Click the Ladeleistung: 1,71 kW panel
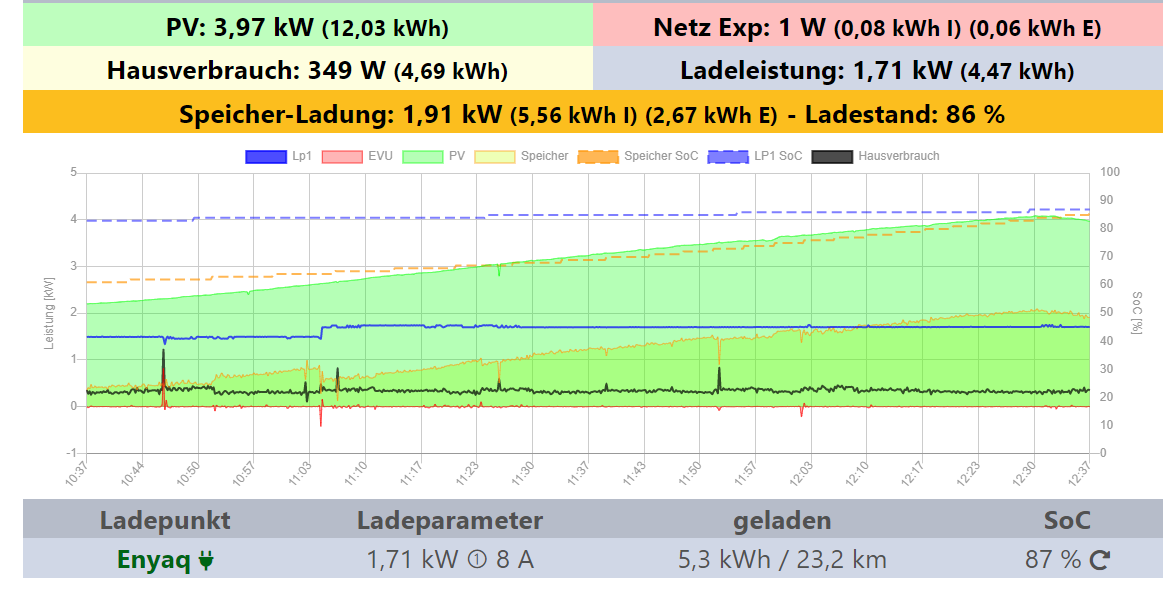This screenshot has height=593, width=1174. [x=878, y=70]
